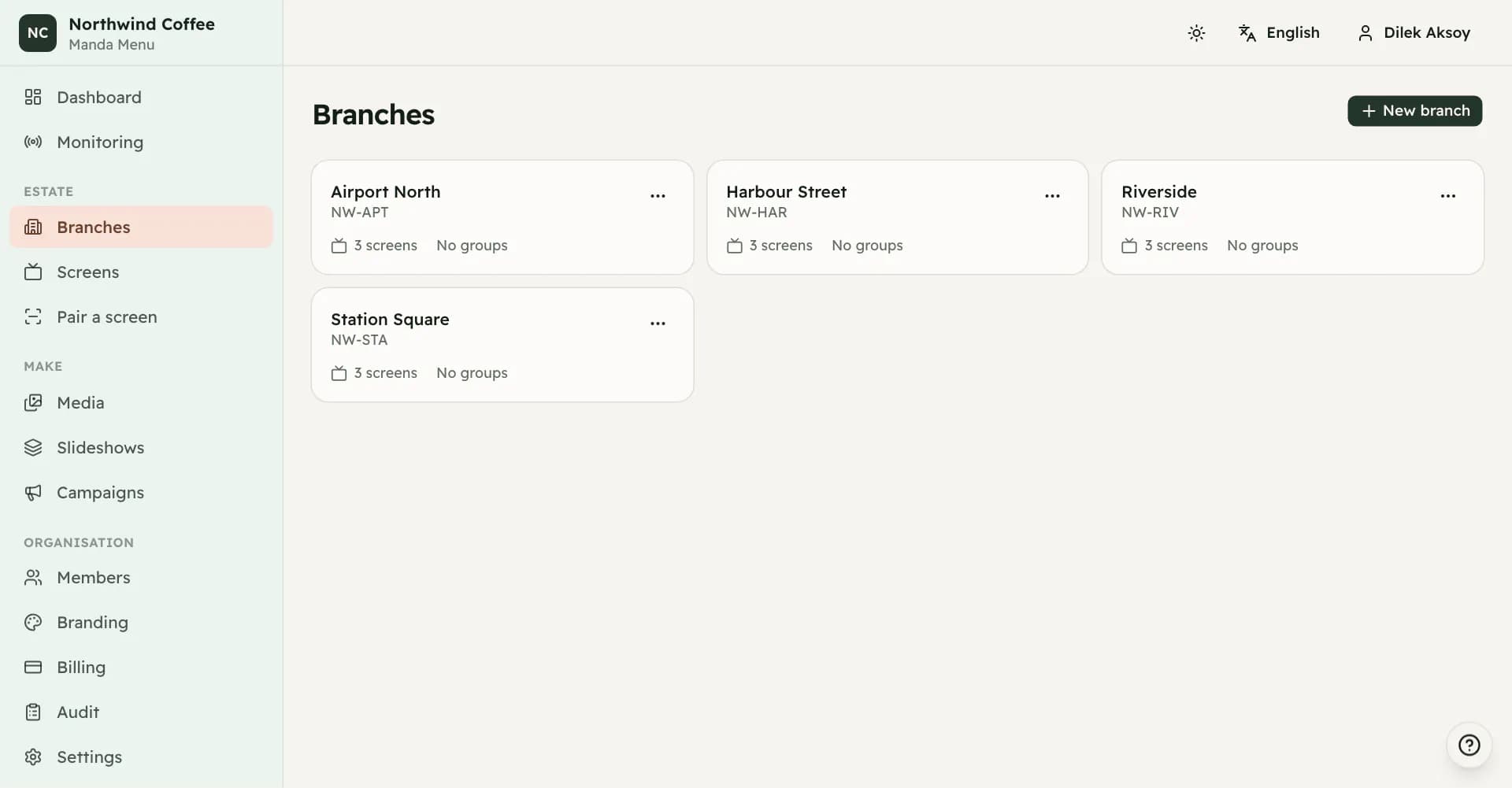
Task: Click the Pair a screen scan icon
Action: click(x=33, y=317)
